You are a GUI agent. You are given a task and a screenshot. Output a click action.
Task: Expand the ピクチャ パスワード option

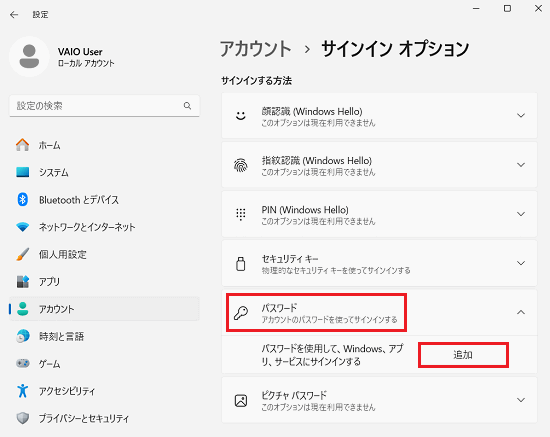pyautogui.click(x=521, y=400)
